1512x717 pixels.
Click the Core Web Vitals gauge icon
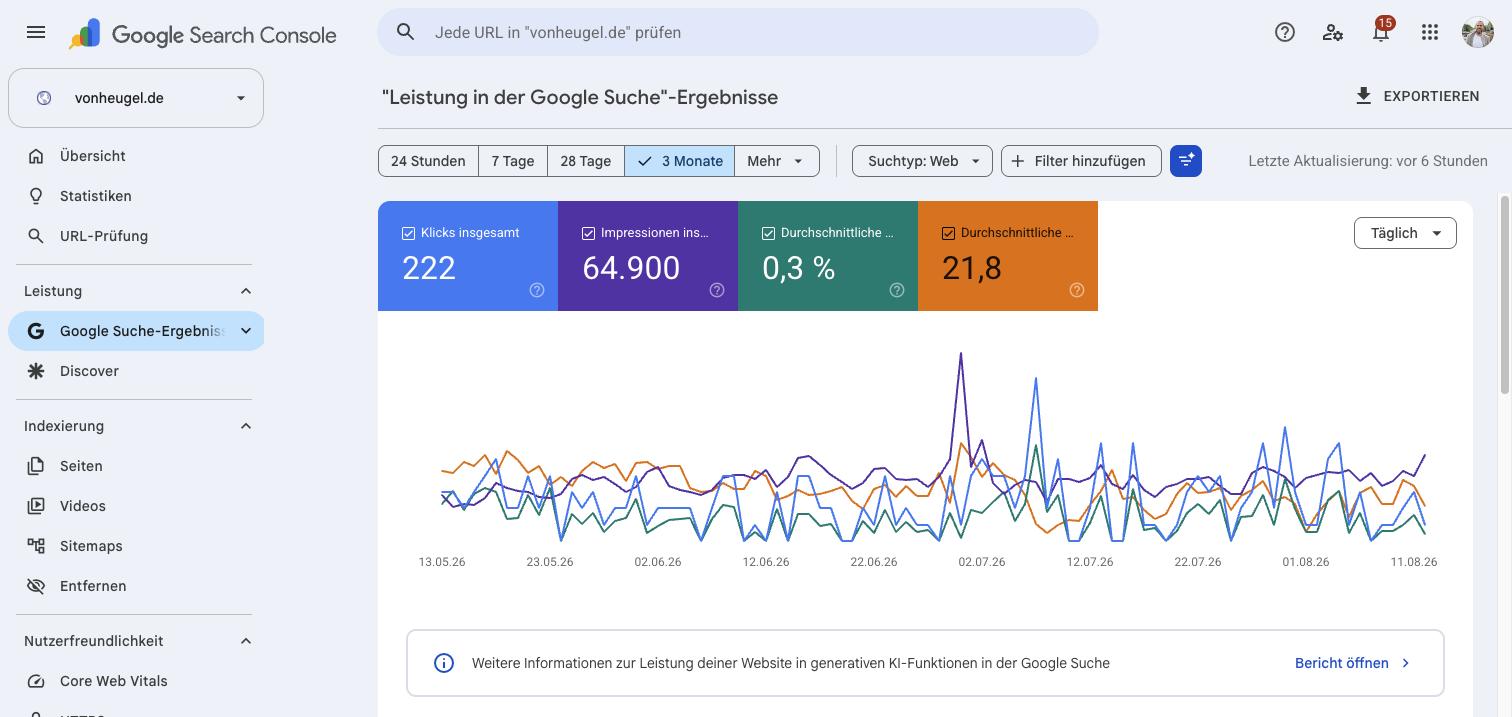[36, 681]
